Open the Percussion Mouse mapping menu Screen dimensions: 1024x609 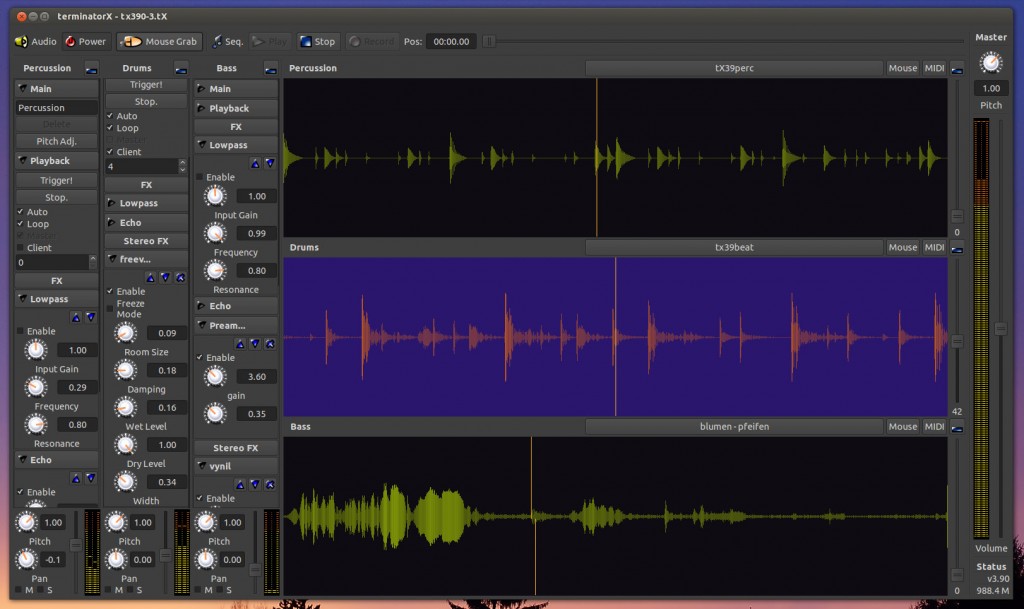902,68
